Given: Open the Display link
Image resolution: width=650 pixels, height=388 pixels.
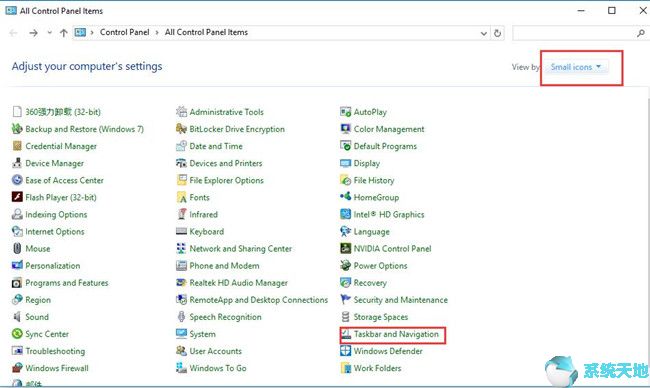Looking at the screenshot, I should click(366, 163).
